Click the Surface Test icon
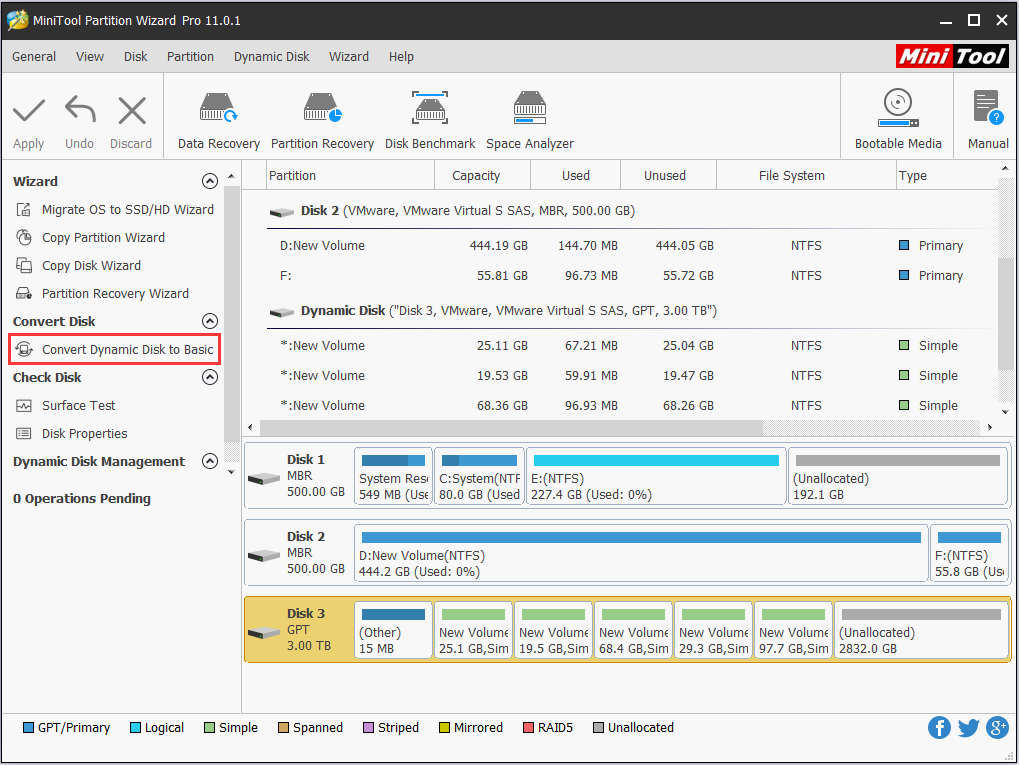This screenshot has height=765, width=1019. (x=24, y=406)
